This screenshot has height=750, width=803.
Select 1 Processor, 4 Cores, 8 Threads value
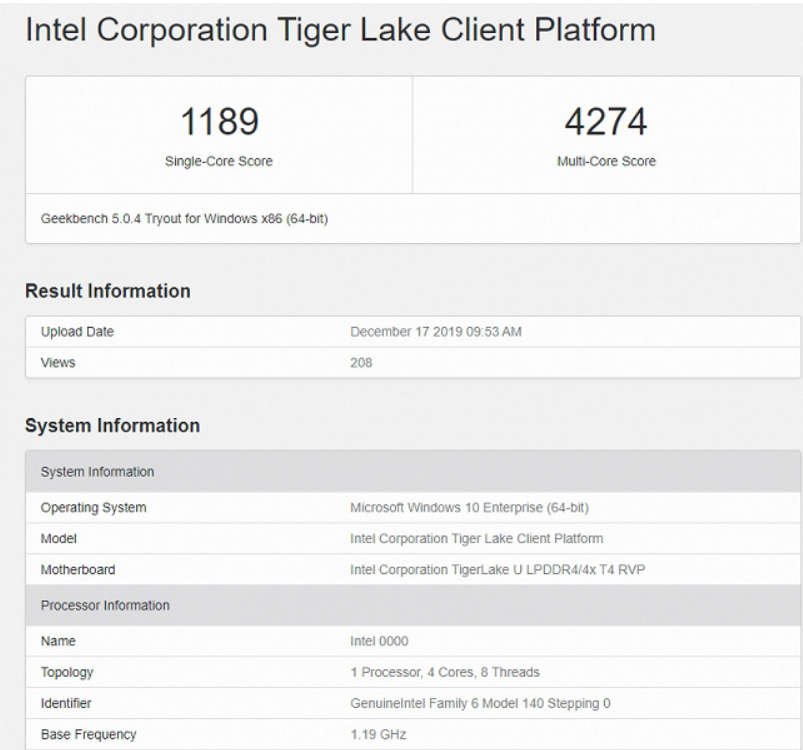coord(445,672)
